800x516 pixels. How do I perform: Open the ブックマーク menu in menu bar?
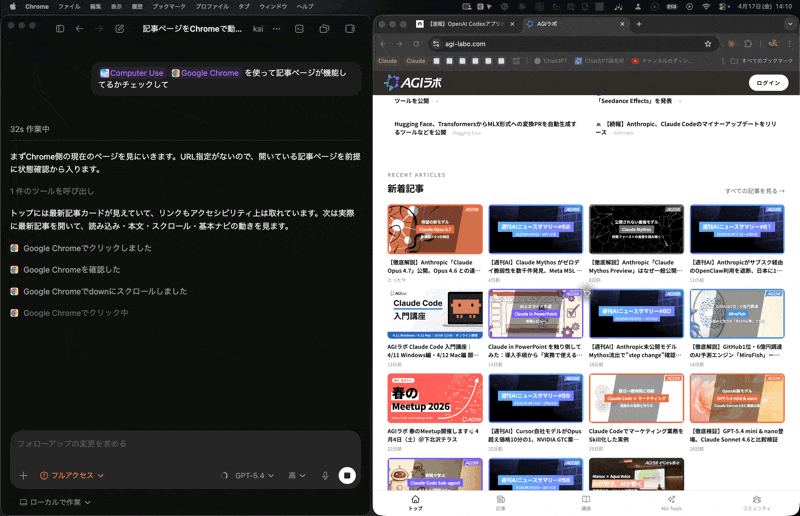click(x=168, y=6)
